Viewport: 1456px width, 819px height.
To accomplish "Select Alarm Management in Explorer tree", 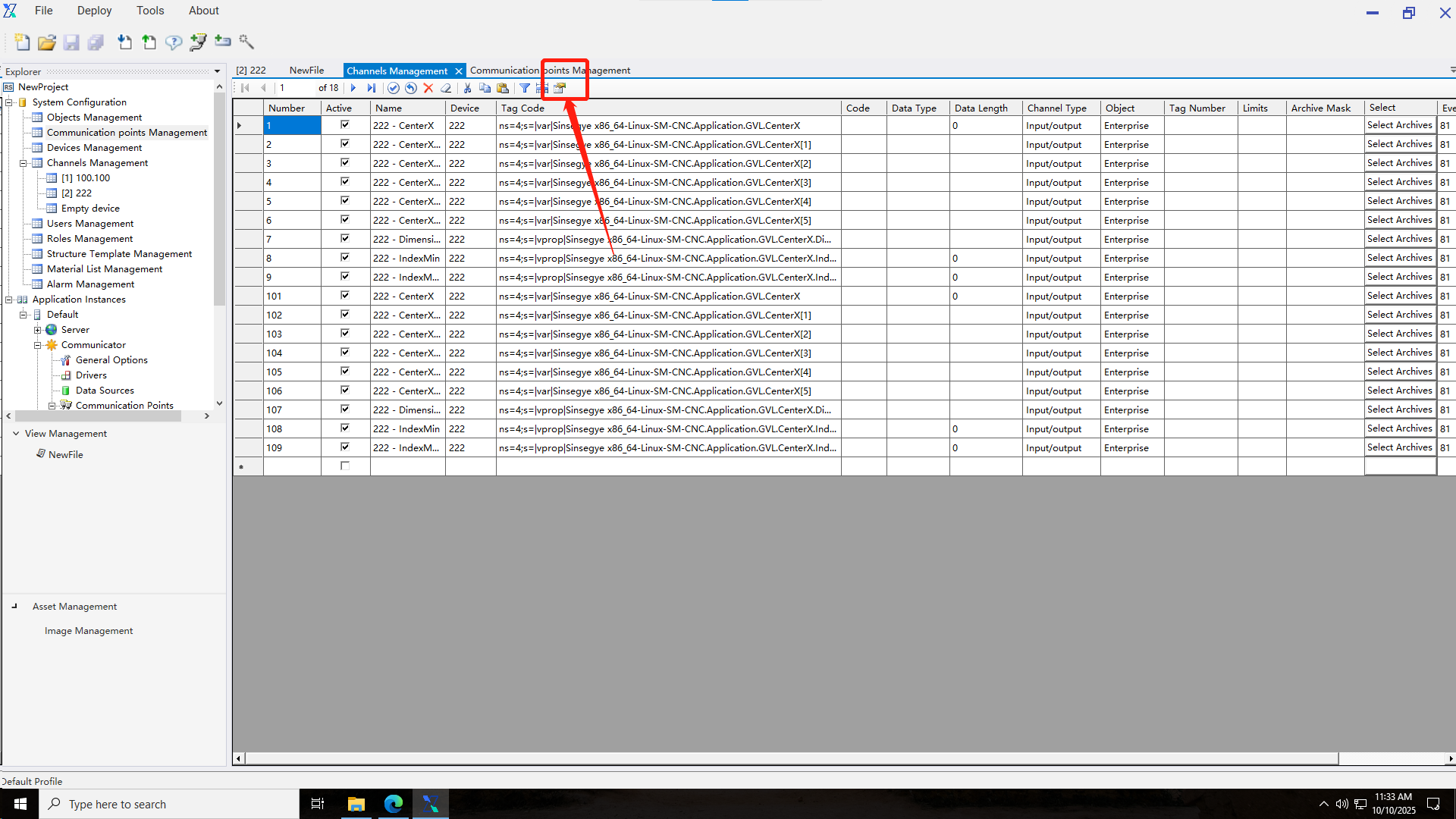I will [90, 284].
